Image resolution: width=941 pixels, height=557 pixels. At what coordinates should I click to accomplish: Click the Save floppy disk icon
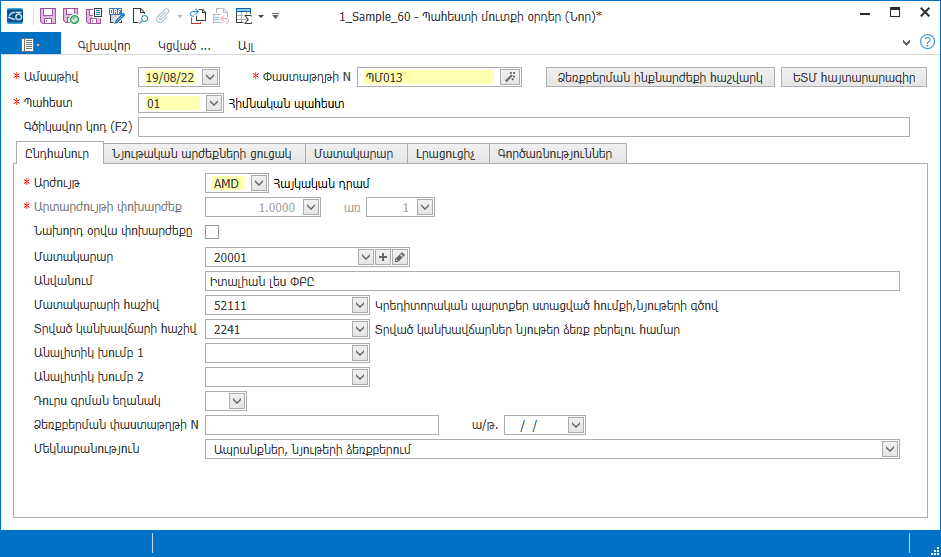pos(47,16)
